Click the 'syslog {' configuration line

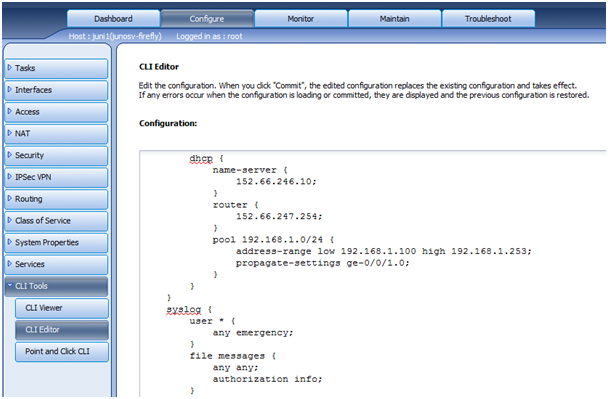click(x=189, y=309)
